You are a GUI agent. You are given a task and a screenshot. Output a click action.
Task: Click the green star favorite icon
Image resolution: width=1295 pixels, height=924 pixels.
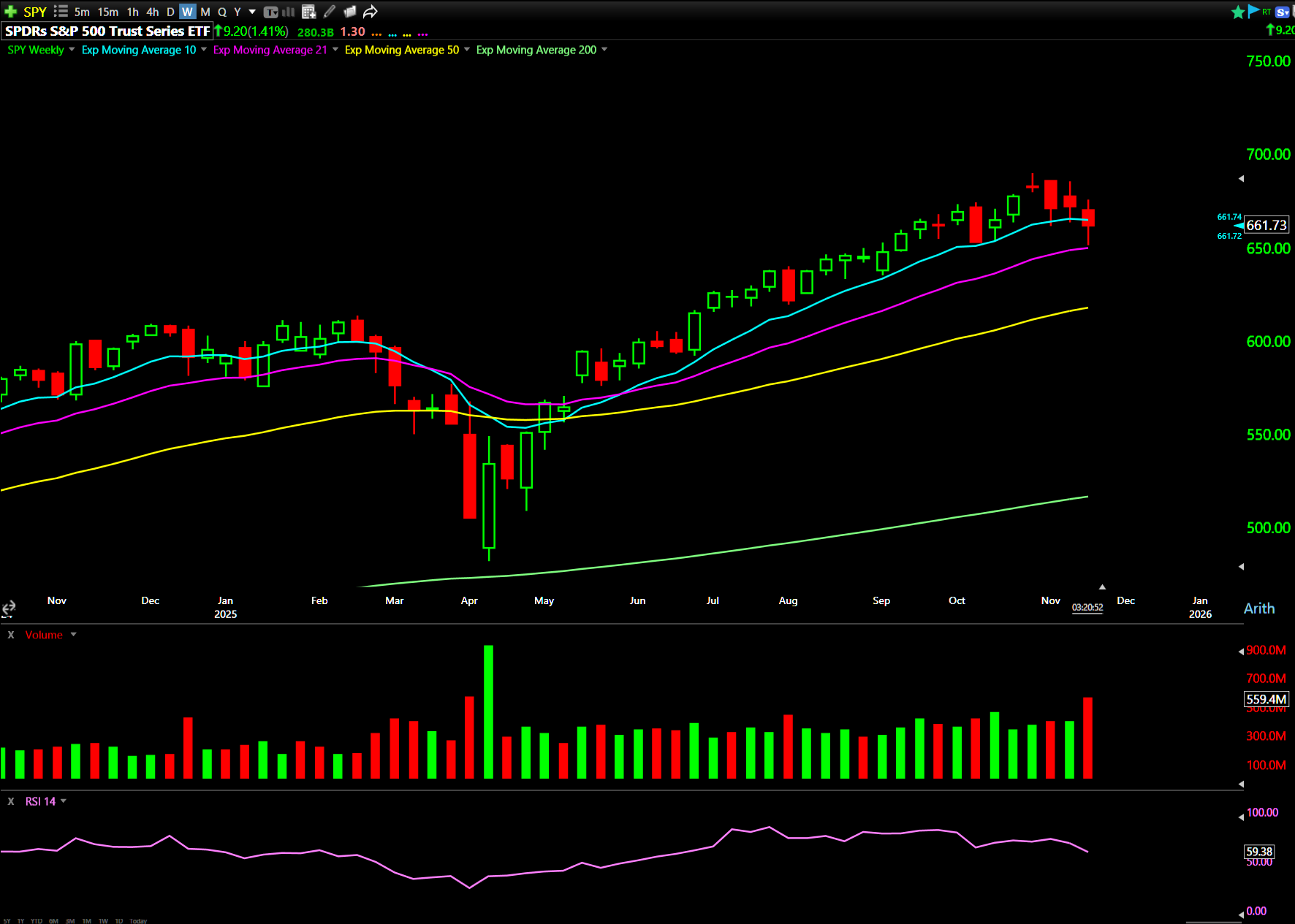pyautogui.click(x=1238, y=12)
